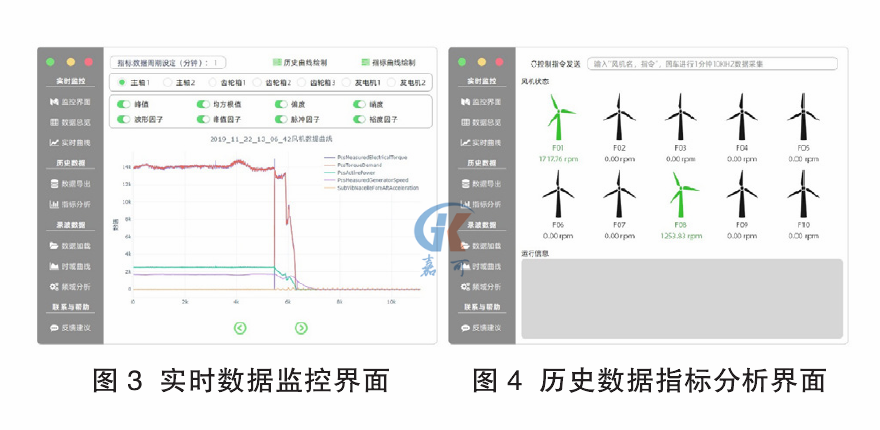Select the 主轴1 radio button

point(122,82)
